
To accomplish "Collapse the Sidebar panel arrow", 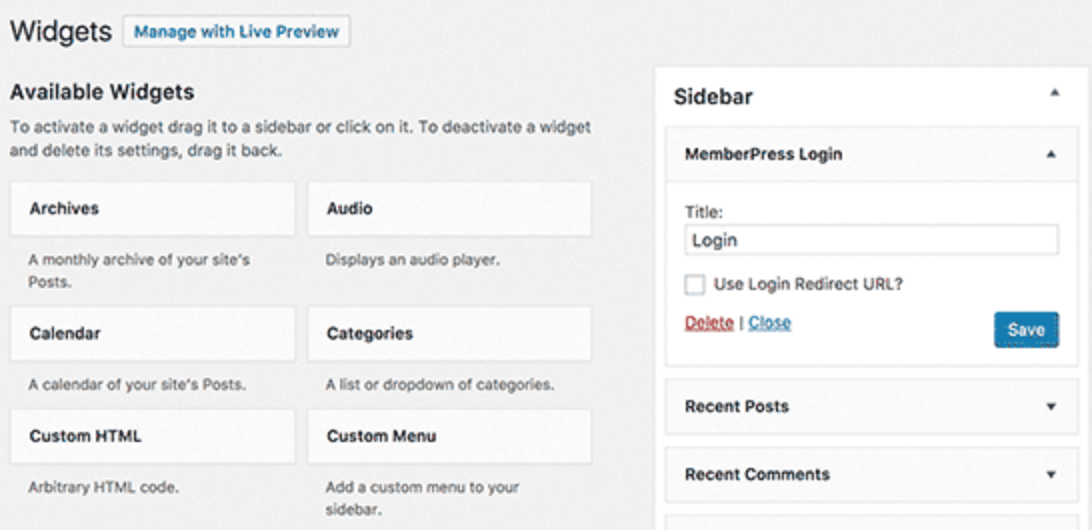I will pos(1054,93).
